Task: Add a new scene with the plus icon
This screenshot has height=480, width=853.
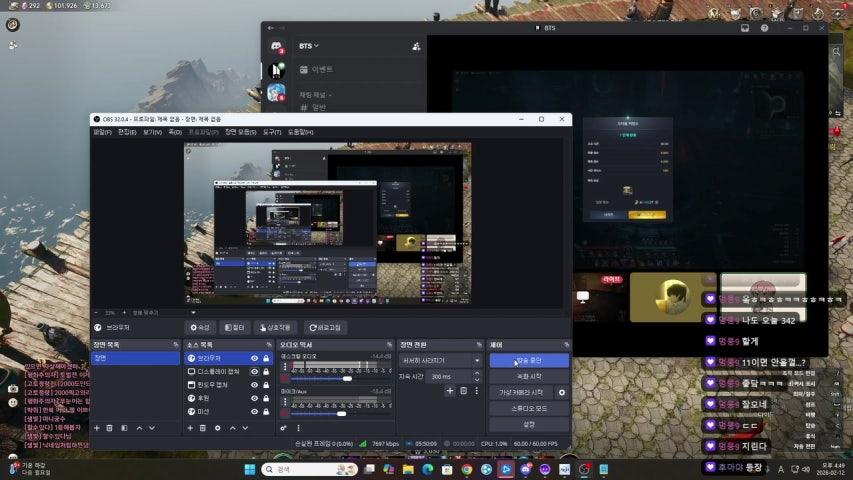Action: pos(97,428)
